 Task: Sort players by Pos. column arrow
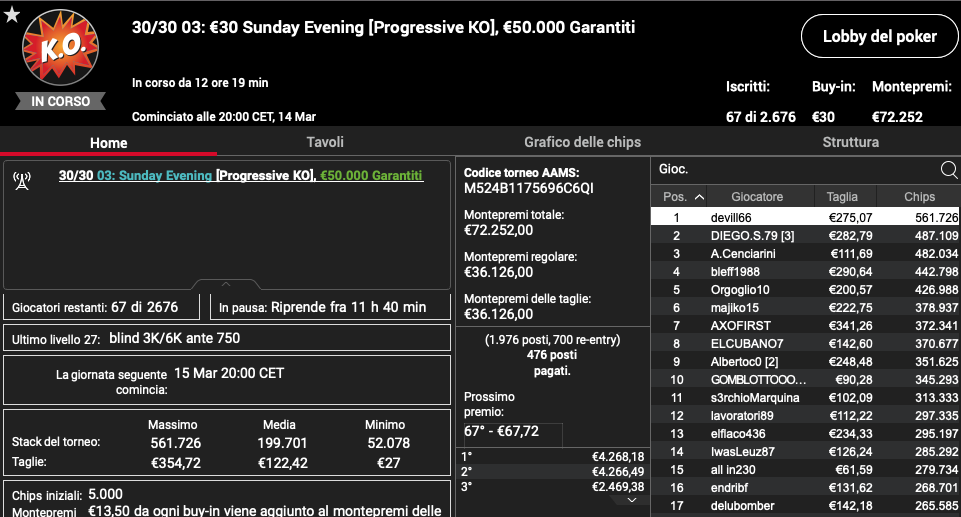point(699,197)
